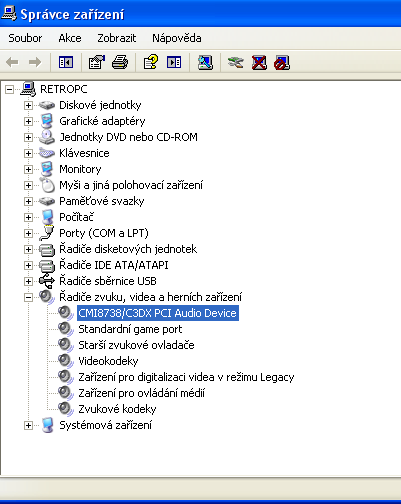
Task: Click the speaker icon beside Standardní game port
Action: [x=66, y=329]
